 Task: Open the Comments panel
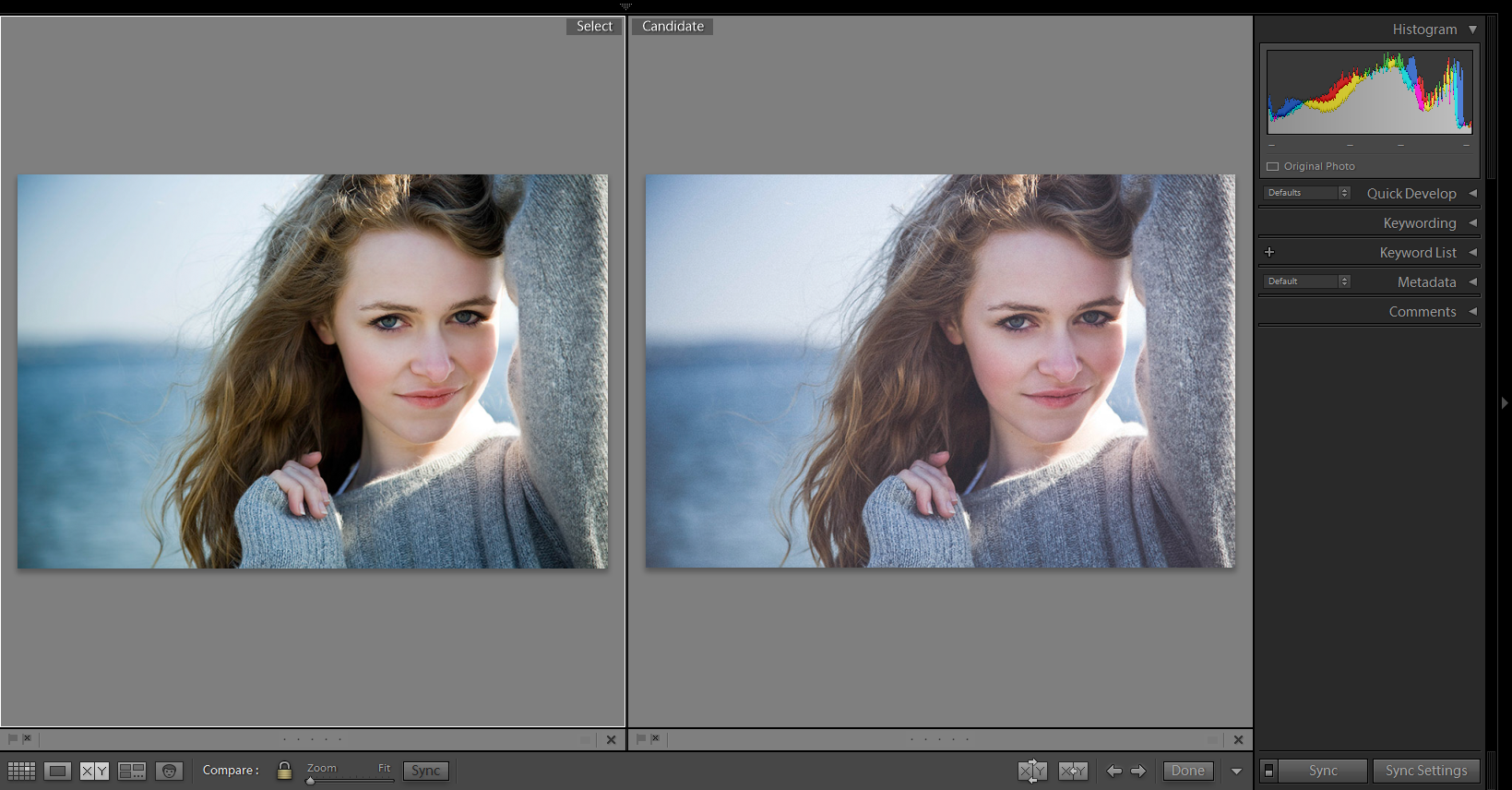[x=1422, y=312]
